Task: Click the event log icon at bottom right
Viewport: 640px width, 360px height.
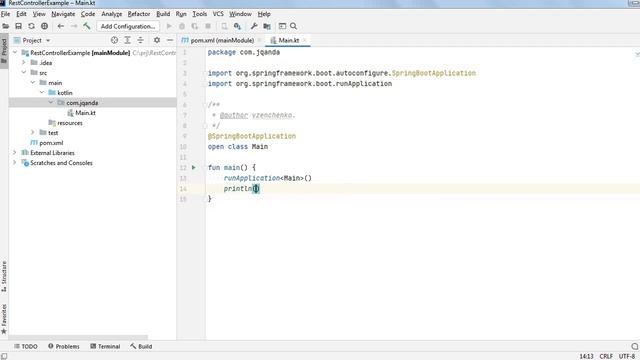Action: (635, 347)
